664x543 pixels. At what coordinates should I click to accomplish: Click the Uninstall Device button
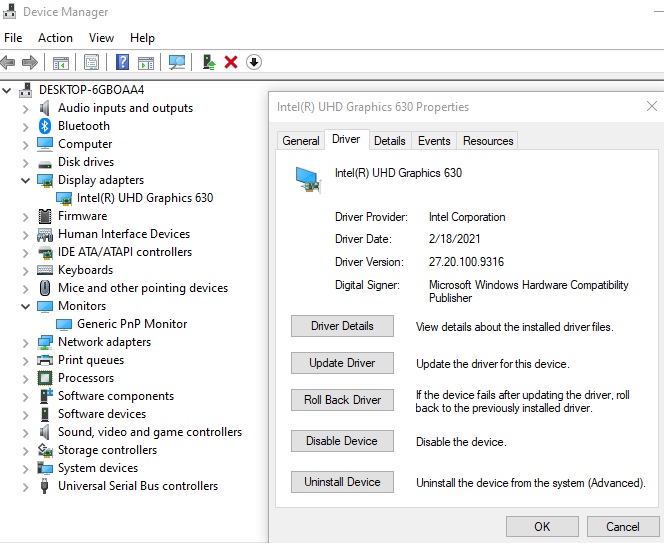click(342, 482)
